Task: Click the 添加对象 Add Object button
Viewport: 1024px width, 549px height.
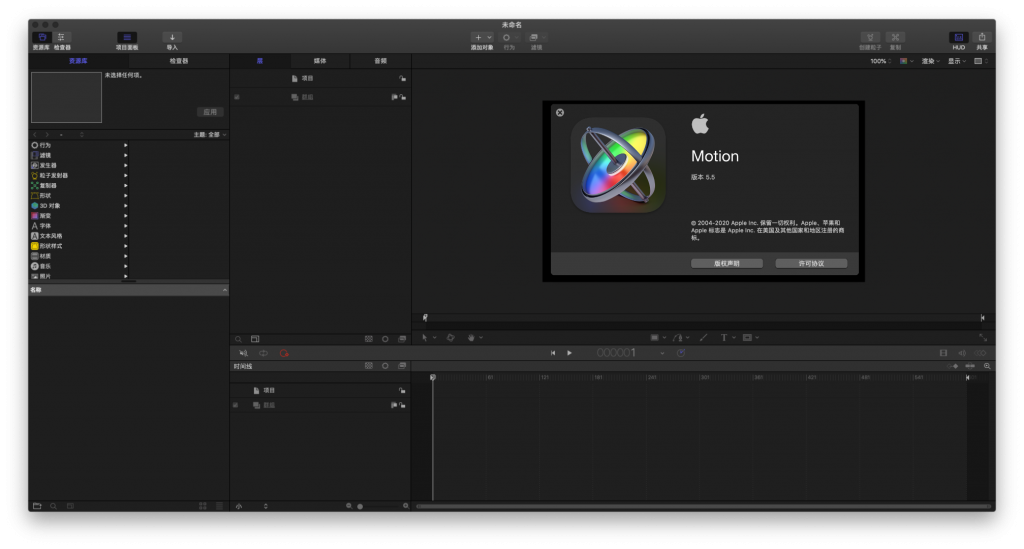Action: pos(482,38)
